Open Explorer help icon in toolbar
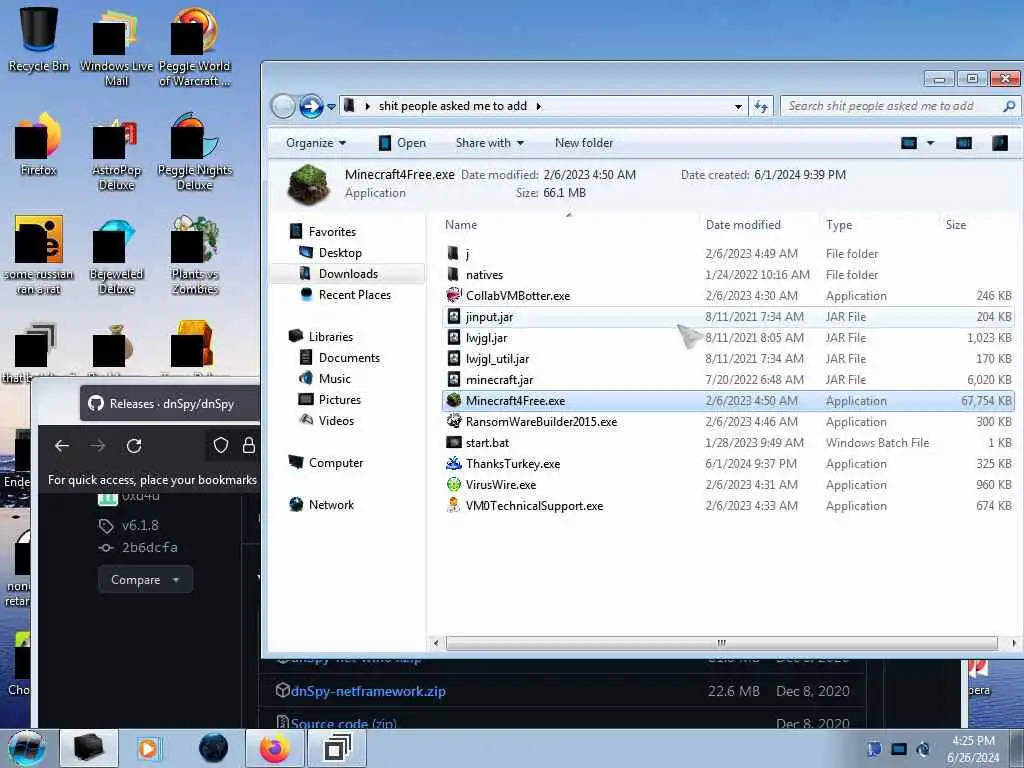 (x=1000, y=143)
